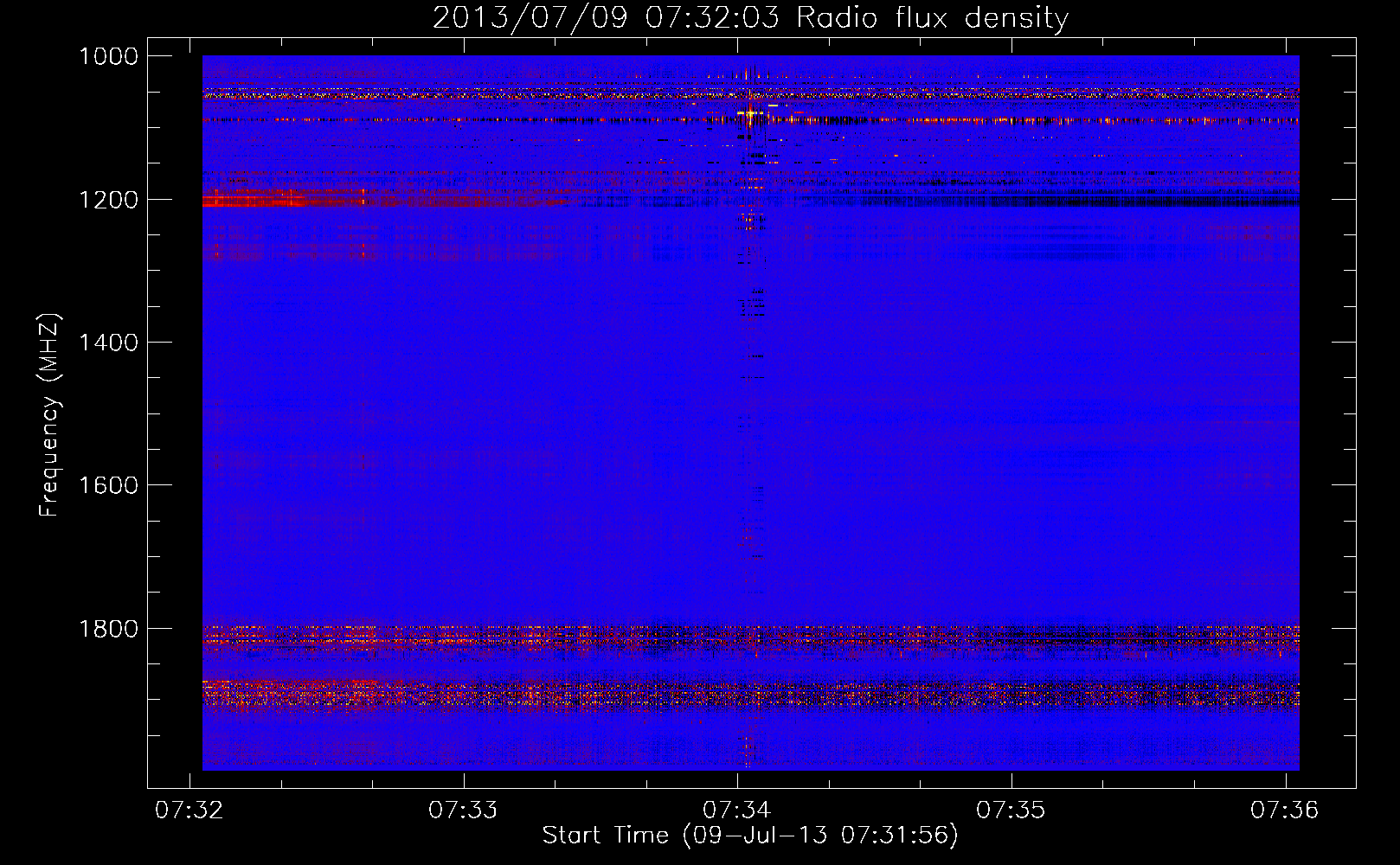The height and width of the screenshot is (865, 1400).
Task: Click the plot title "2013/07/09 07:32:03 Radio flux density"
Action: point(750,17)
